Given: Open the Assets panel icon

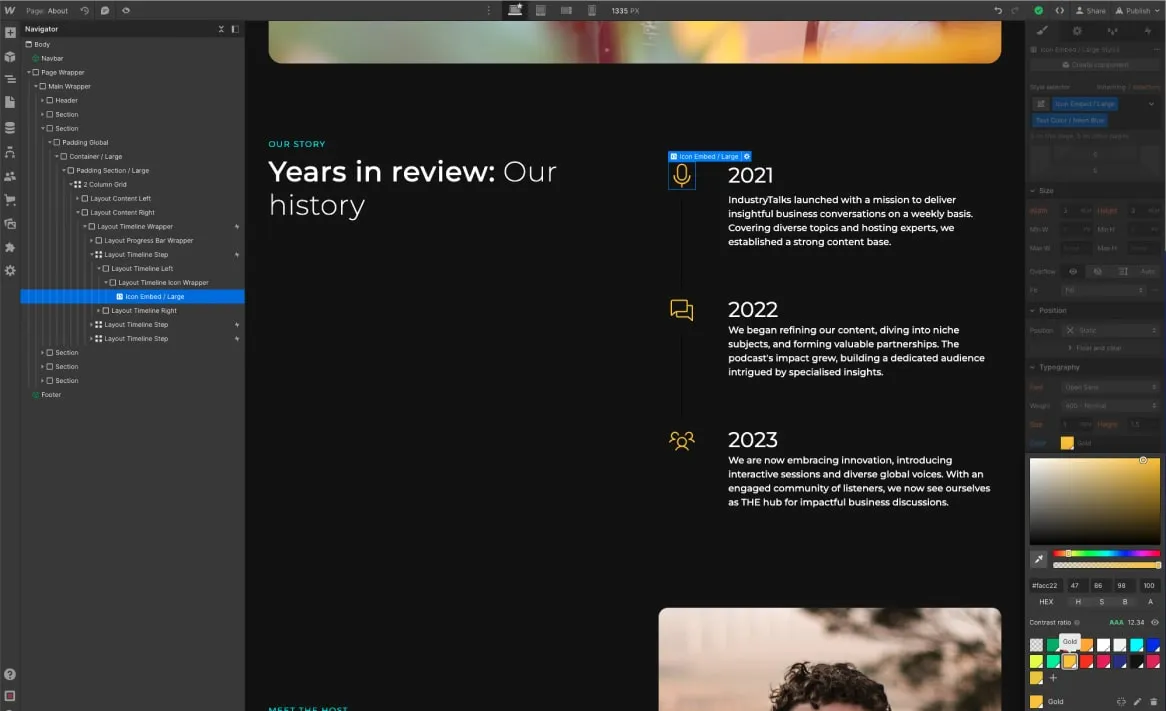Looking at the screenshot, I should coord(10,223).
